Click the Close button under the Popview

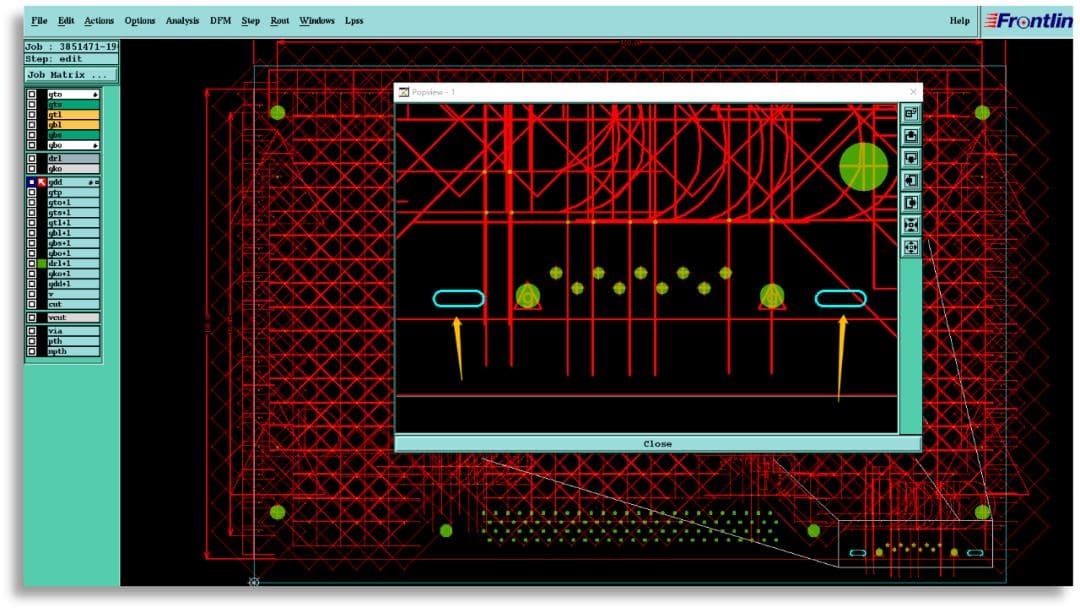pyautogui.click(x=658, y=444)
